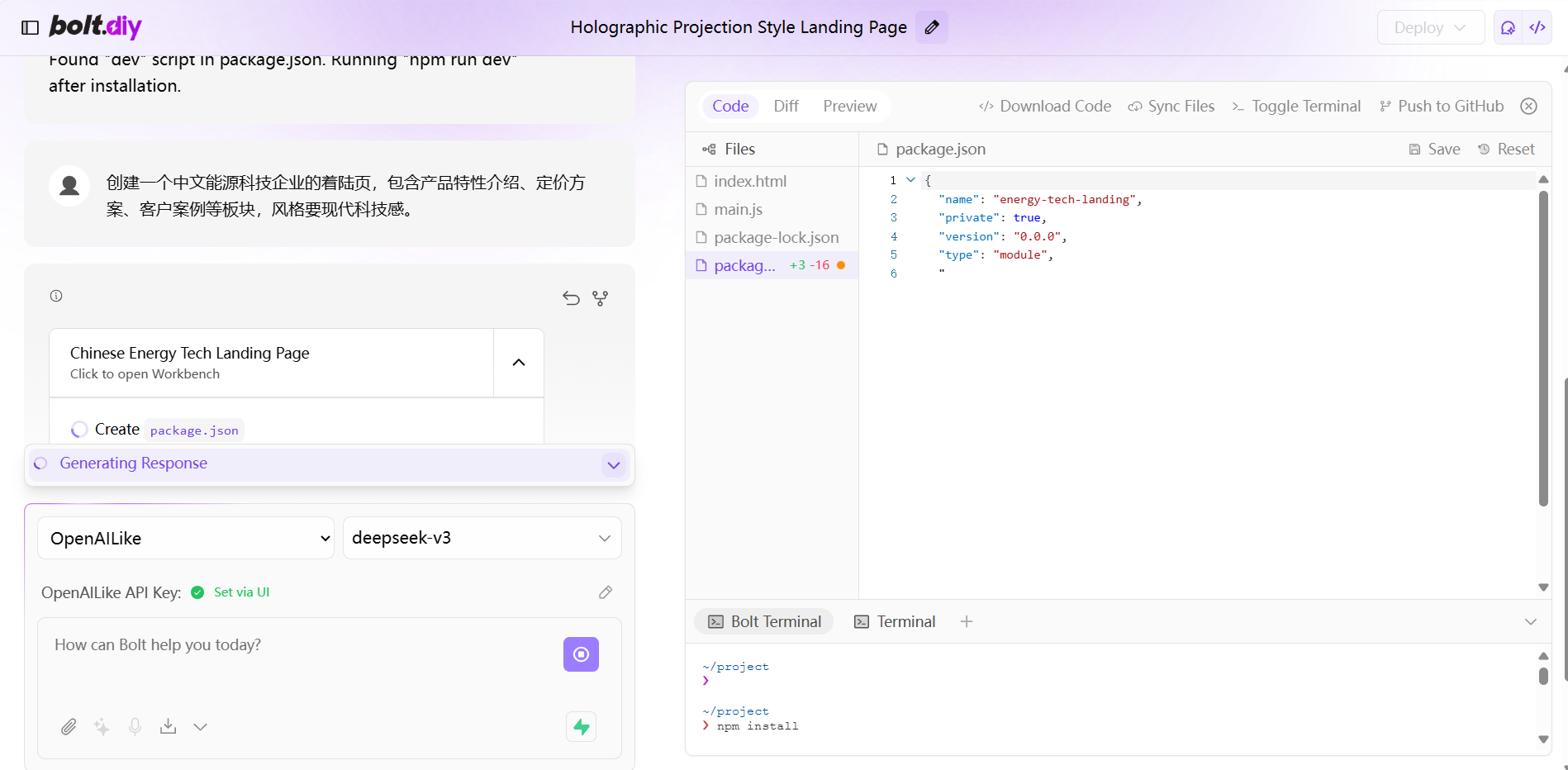Click the "energy-tech-landing" string in line 2
This screenshot has height=770, width=1568.
[x=1064, y=199]
